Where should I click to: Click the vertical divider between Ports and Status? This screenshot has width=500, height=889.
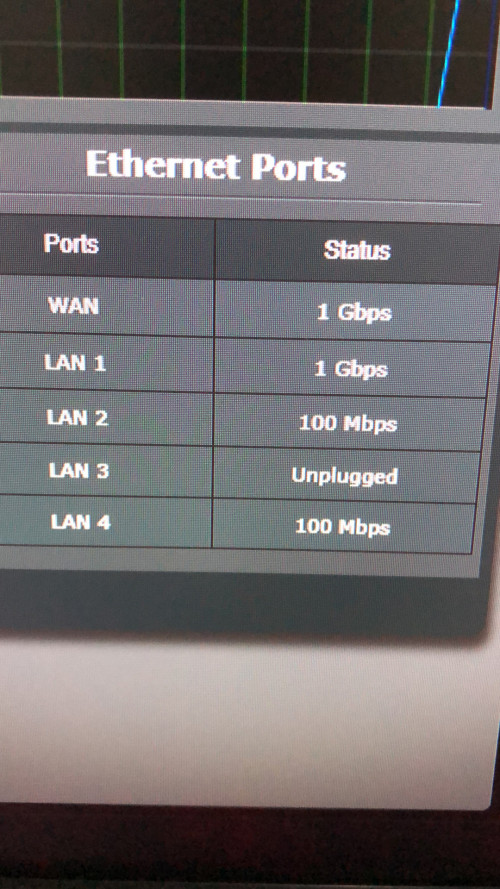pos(214,383)
